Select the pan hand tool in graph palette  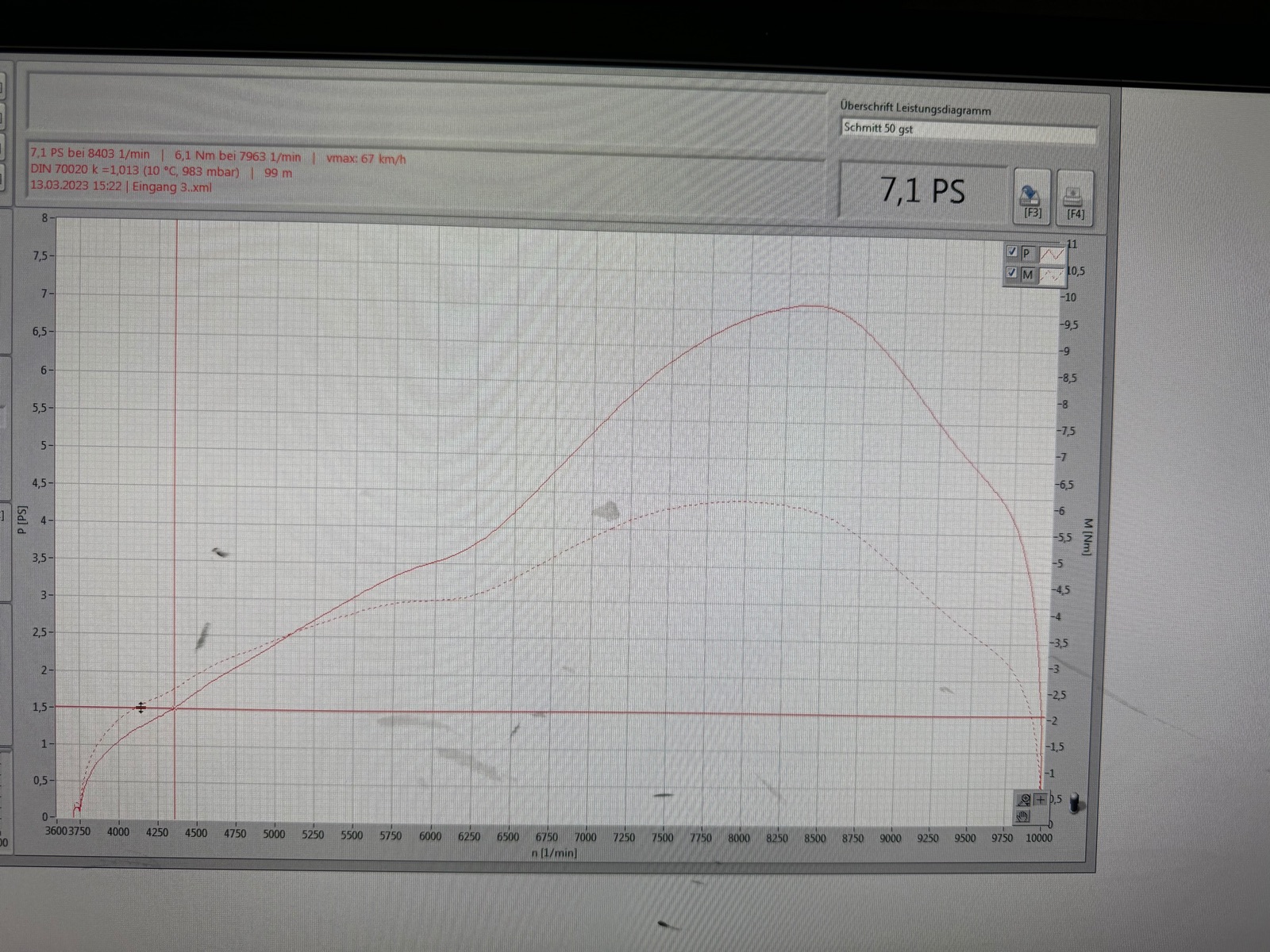[1023, 816]
